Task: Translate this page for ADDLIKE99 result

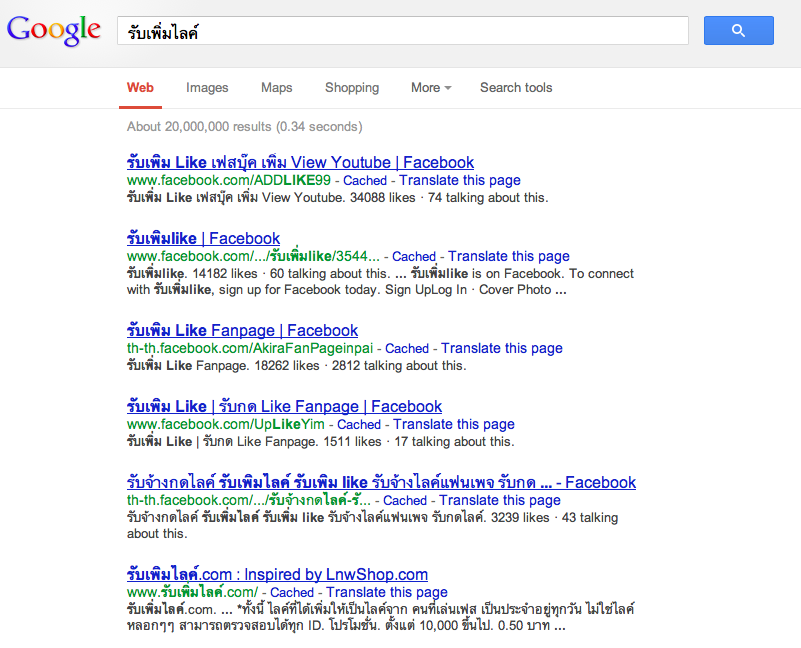Action: (x=460, y=180)
